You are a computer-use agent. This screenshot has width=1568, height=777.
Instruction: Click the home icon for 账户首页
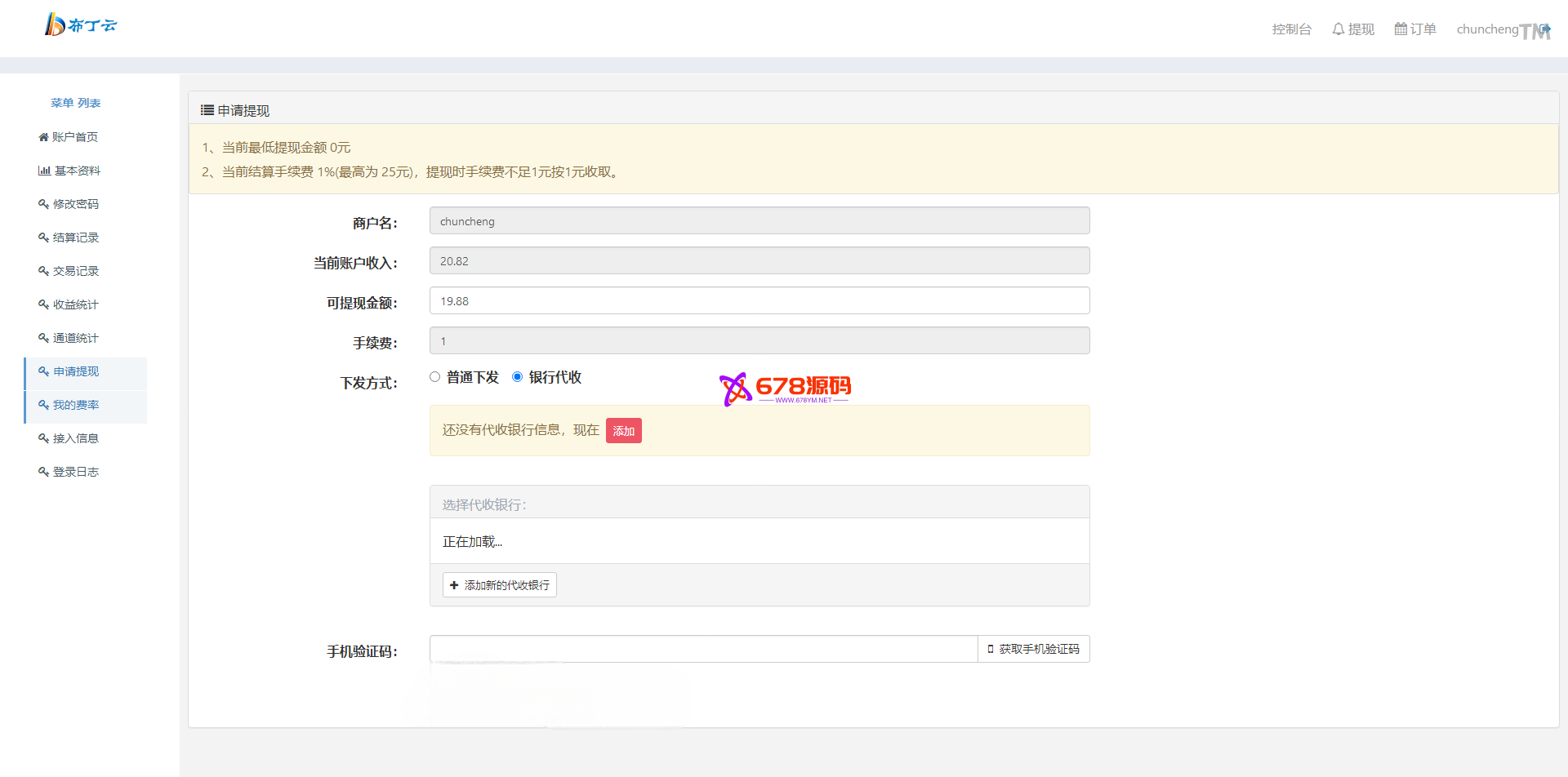(43, 137)
